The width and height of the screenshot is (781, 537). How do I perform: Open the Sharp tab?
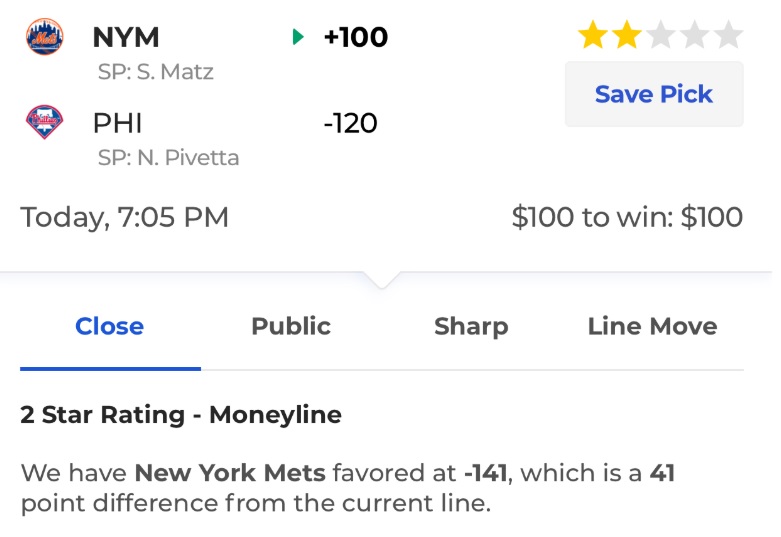pyautogui.click(x=471, y=327)
